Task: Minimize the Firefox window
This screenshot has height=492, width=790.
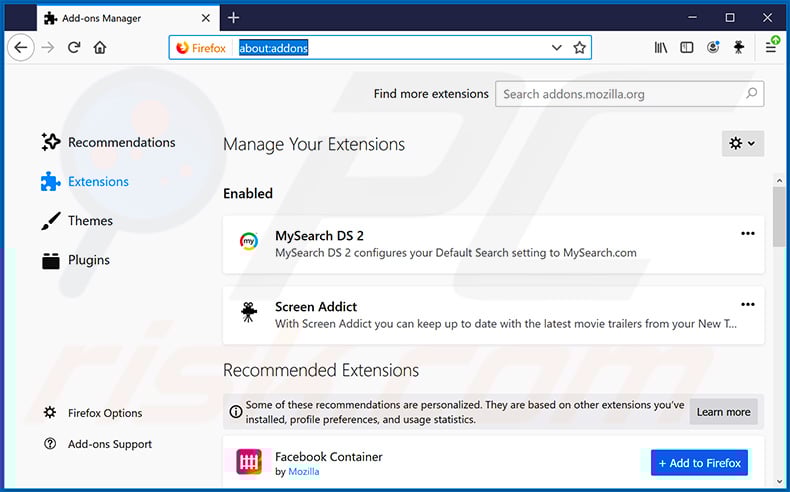Action: tap(692, 18)
